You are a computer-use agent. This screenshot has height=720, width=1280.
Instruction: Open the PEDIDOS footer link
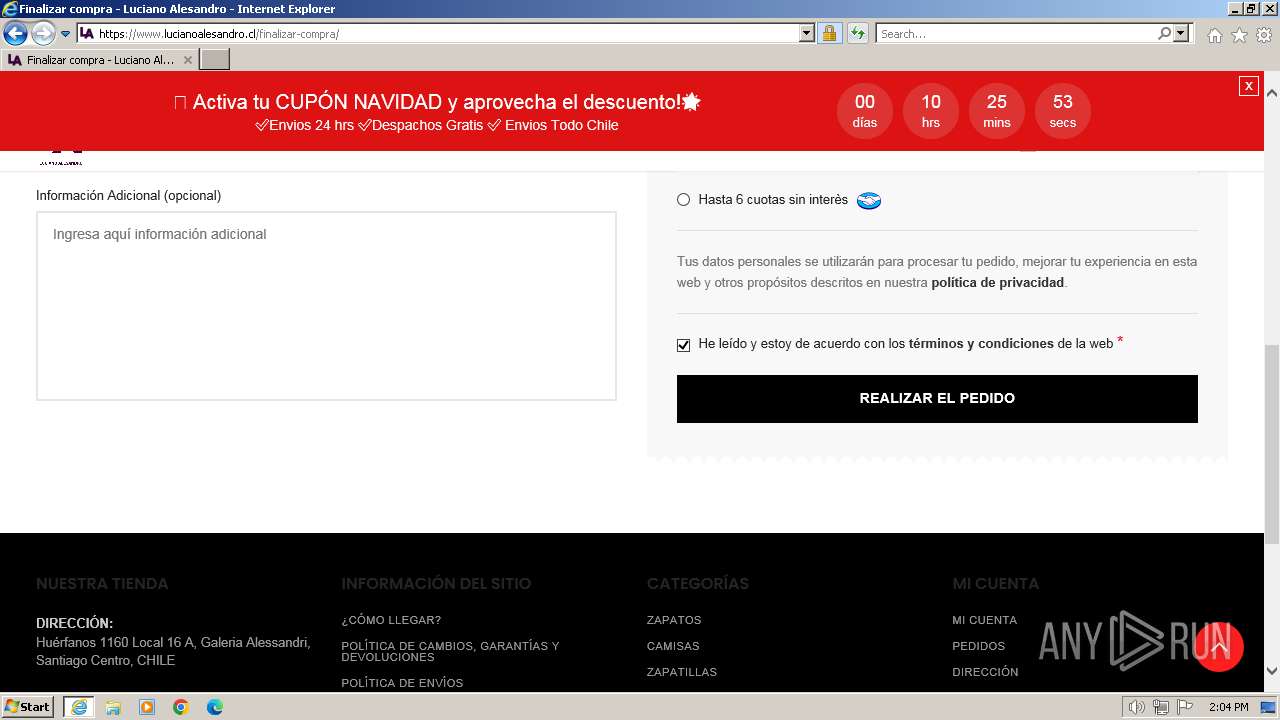point(978,646)
